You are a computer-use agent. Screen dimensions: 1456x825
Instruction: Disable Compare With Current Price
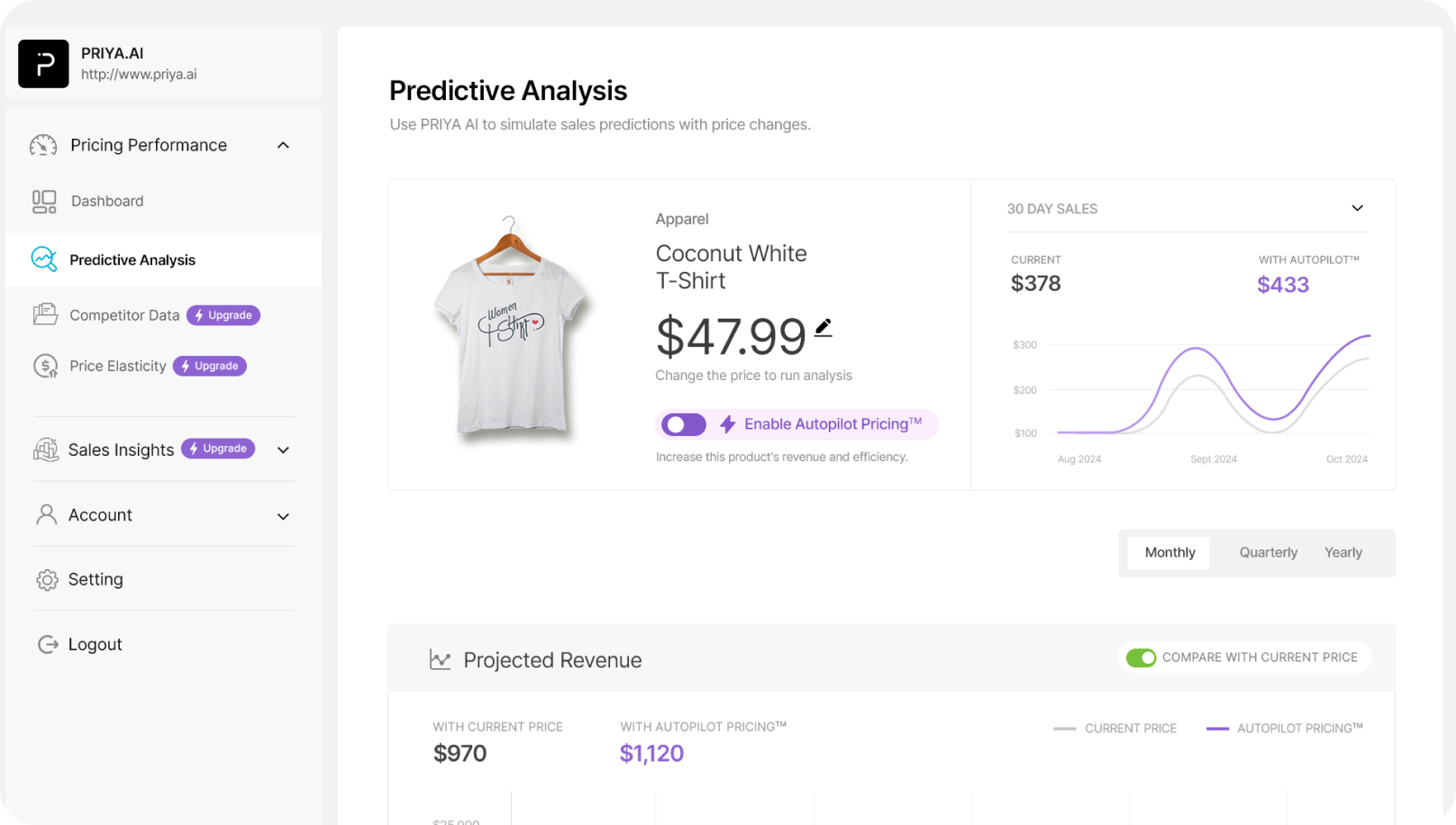pos(1142,657)
